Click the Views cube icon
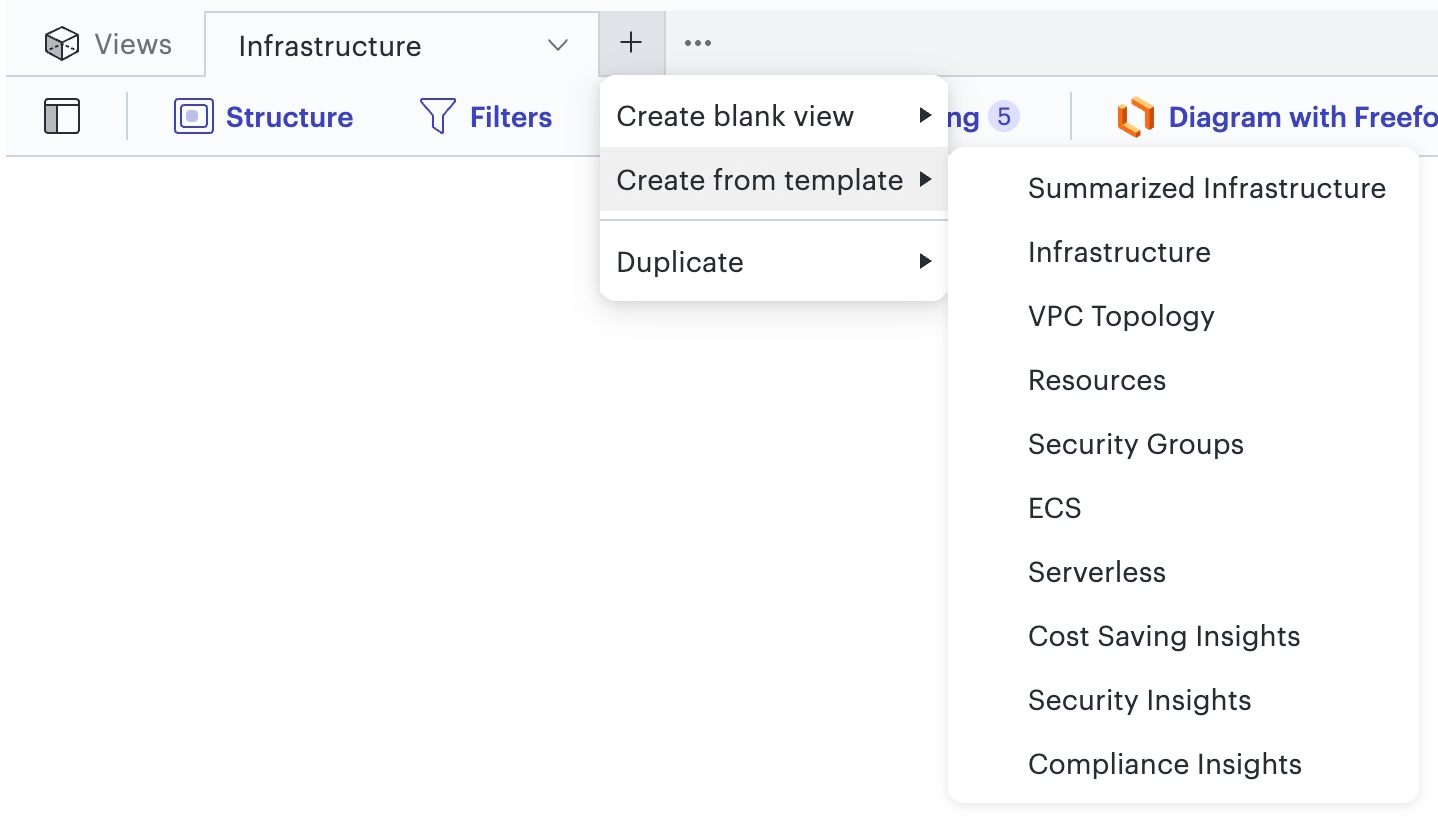This screenshot has width=1438, height=820. pos(62,44)
